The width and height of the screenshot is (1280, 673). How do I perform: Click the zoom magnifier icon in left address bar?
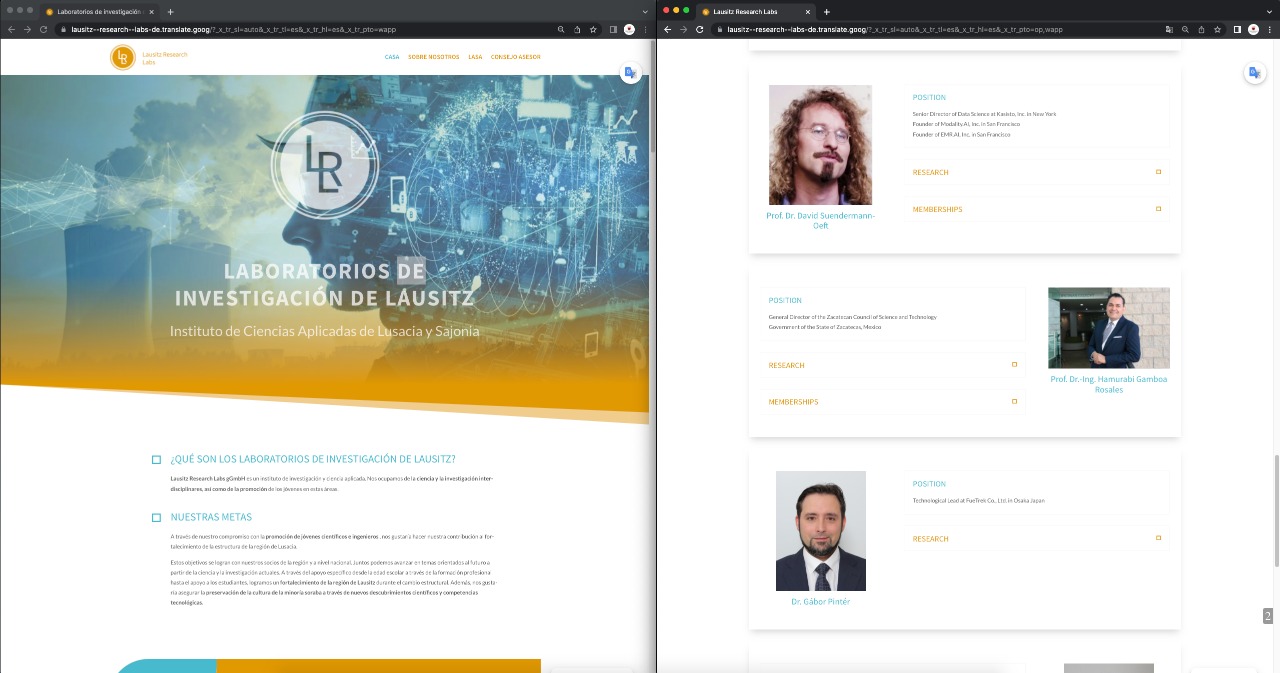[x=561, y=30]
